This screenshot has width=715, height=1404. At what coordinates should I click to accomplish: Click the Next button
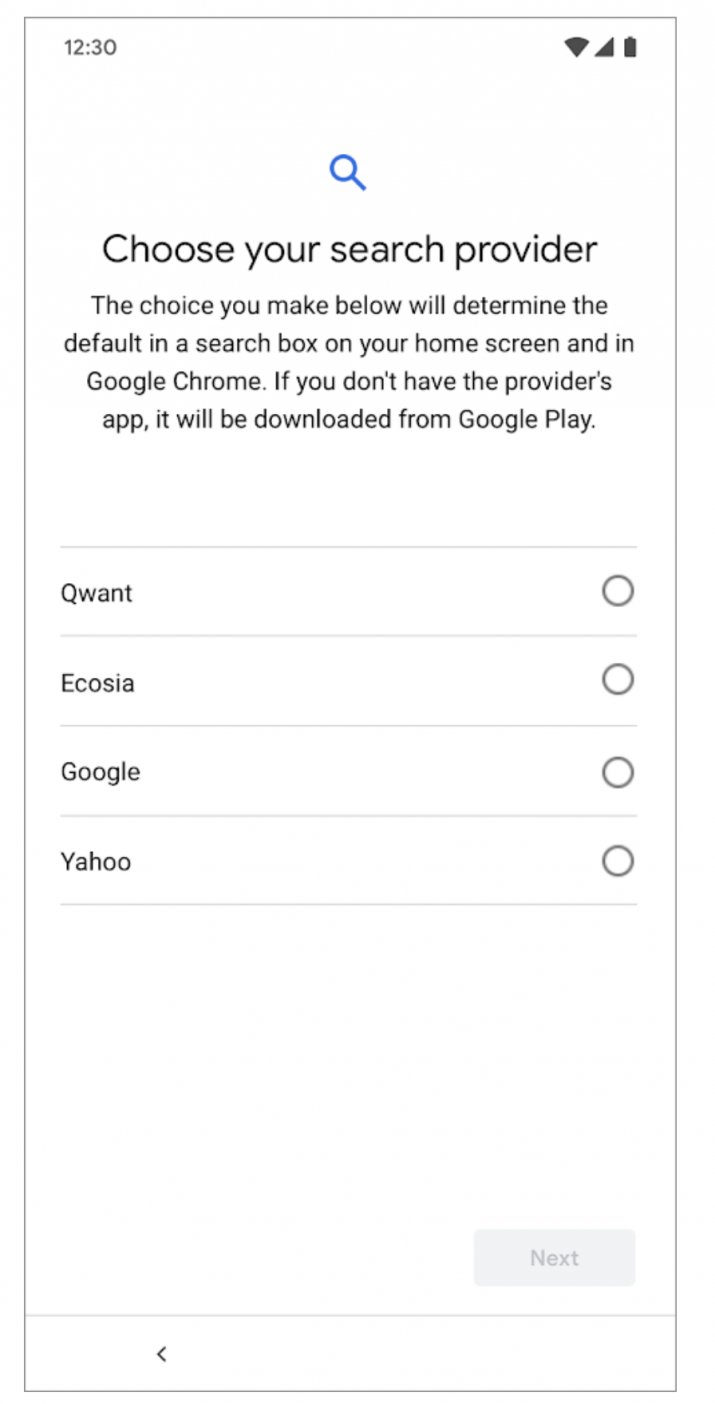coord(555,1258)
